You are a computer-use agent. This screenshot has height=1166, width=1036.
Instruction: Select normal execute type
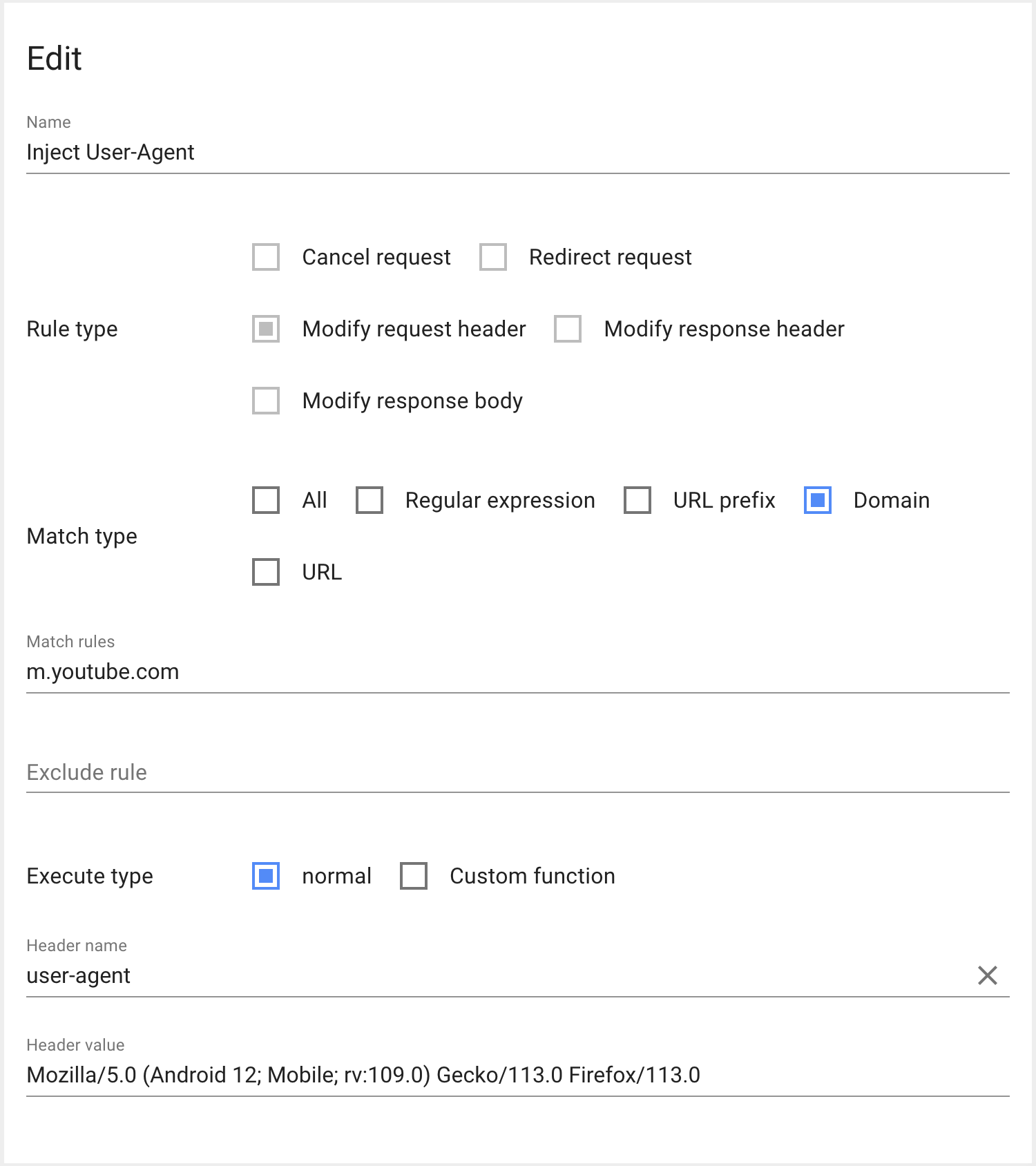[266, 876]
